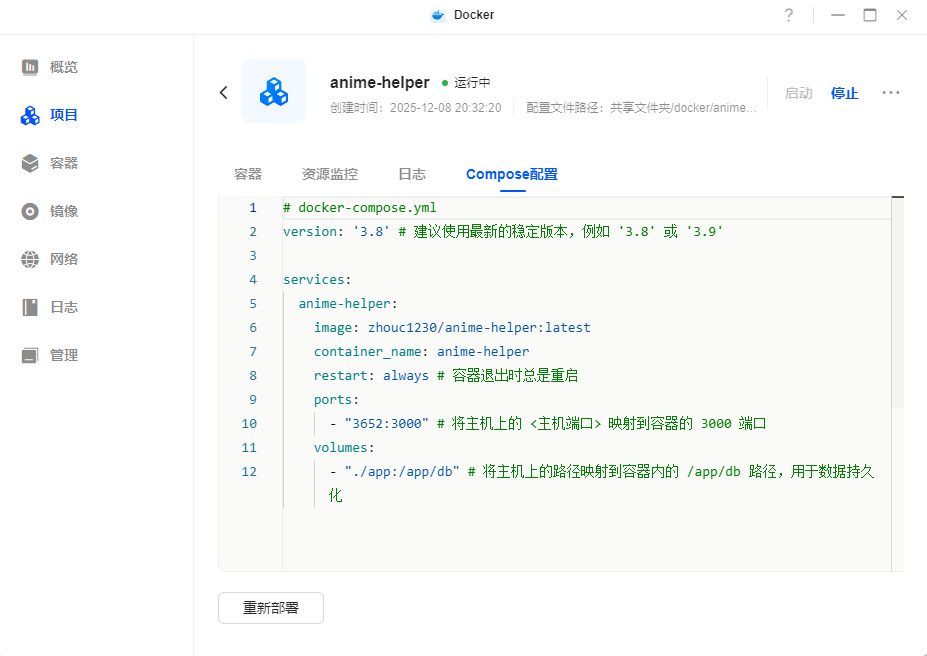Click the anime-helper project cube icon
Viewport: 927px width, 656px height.
(273, 92)
